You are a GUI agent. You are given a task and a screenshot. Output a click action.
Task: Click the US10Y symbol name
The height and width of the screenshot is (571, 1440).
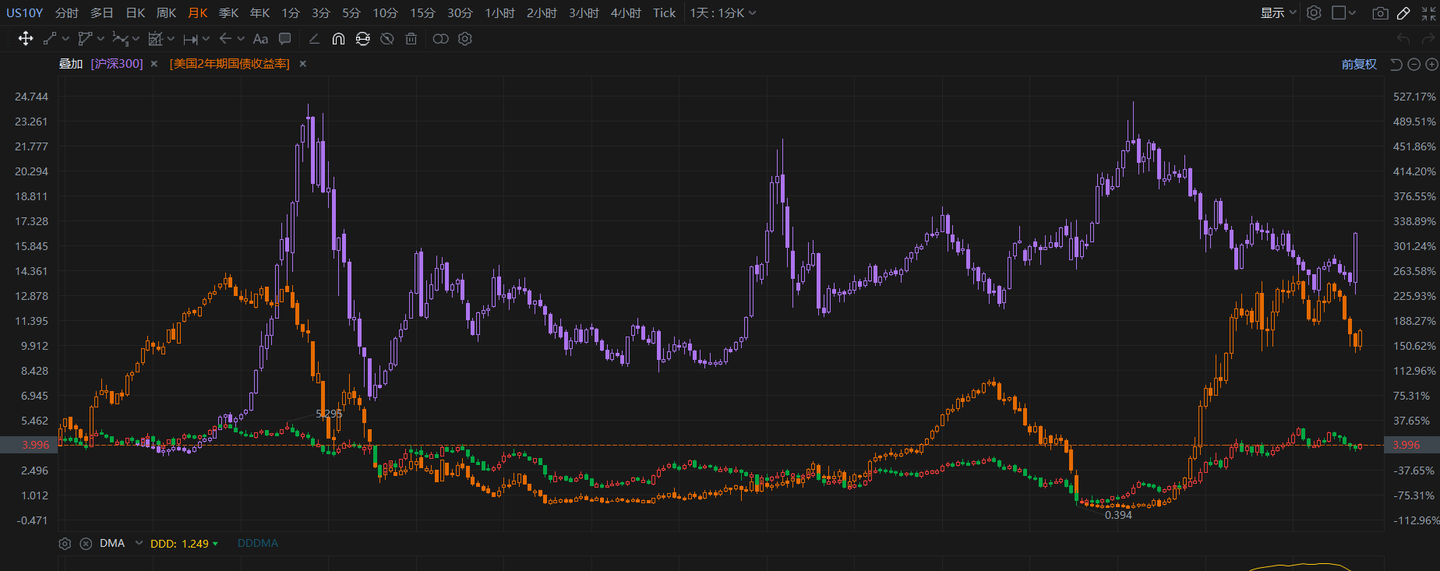[x=26, y=13]
